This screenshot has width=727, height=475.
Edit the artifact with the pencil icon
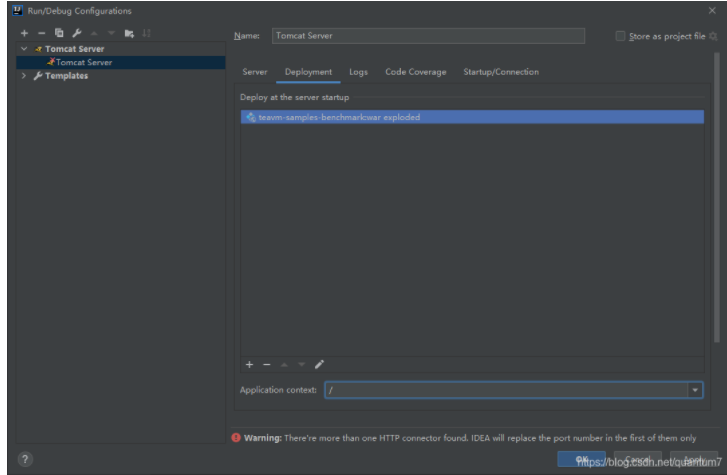coord(320,365)
